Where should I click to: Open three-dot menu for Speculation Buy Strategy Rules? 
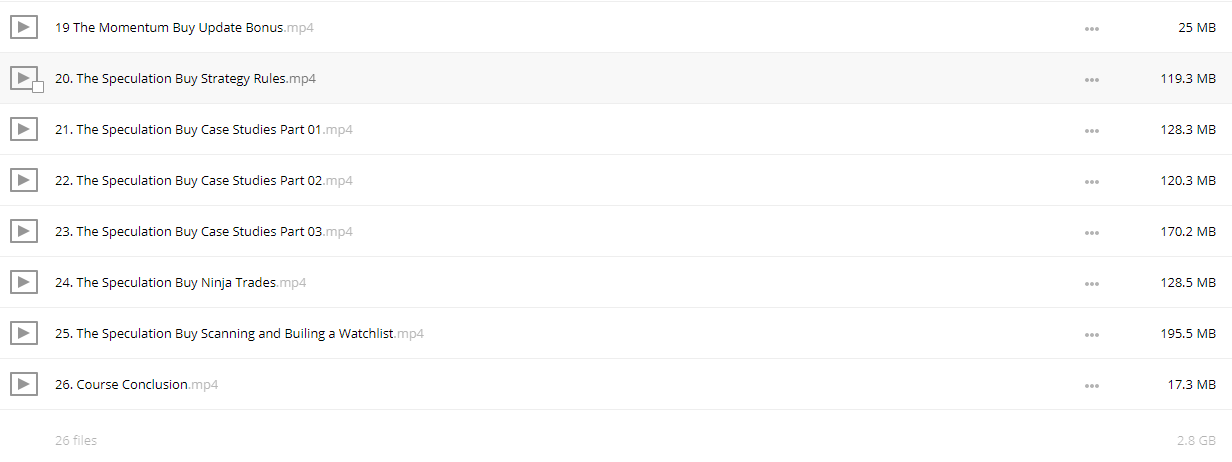point(1092,79)
